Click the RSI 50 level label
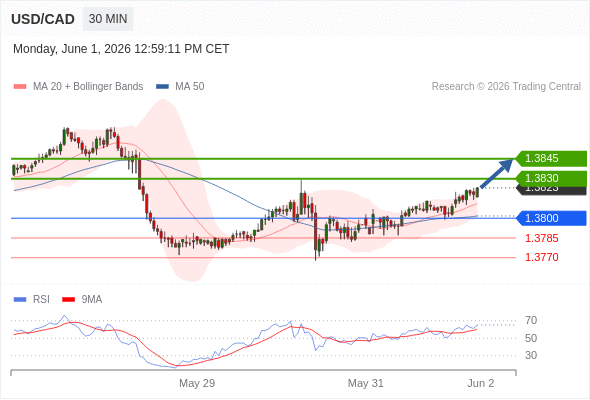Screen dimensions: 590x400 [x=531, y=338]
